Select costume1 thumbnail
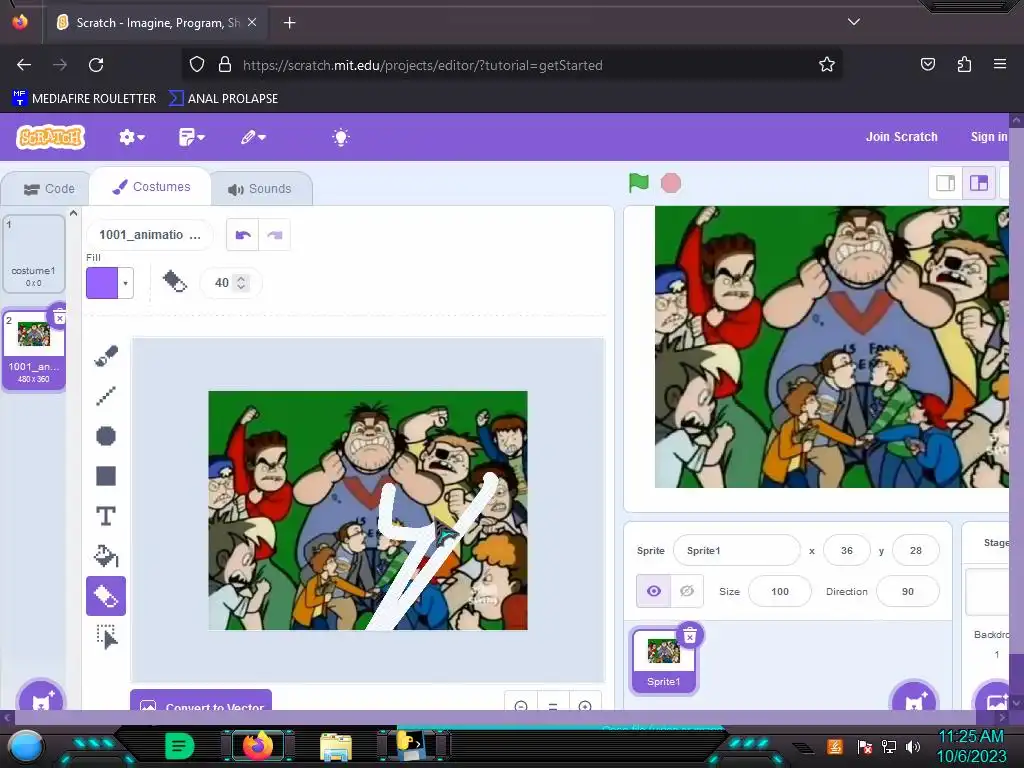Screen dimensions: 1024x768 (x=34, y=254)
